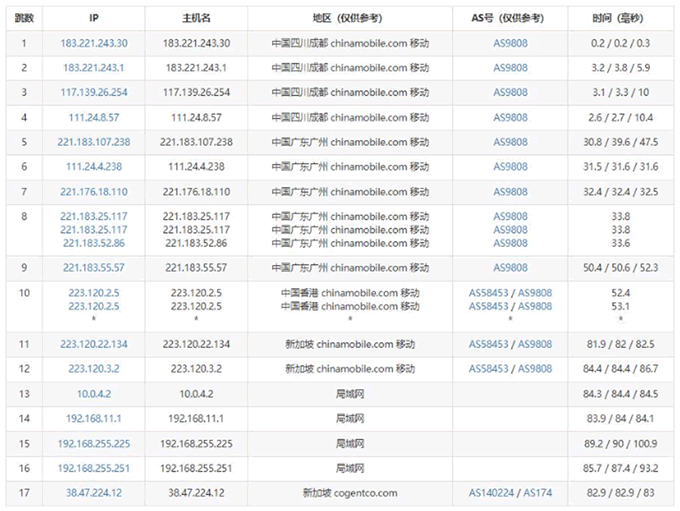The height and width of the screenshot is (511, 680).
Task: Click the 192.168.255.225 IP link
Action: point(94,443)
